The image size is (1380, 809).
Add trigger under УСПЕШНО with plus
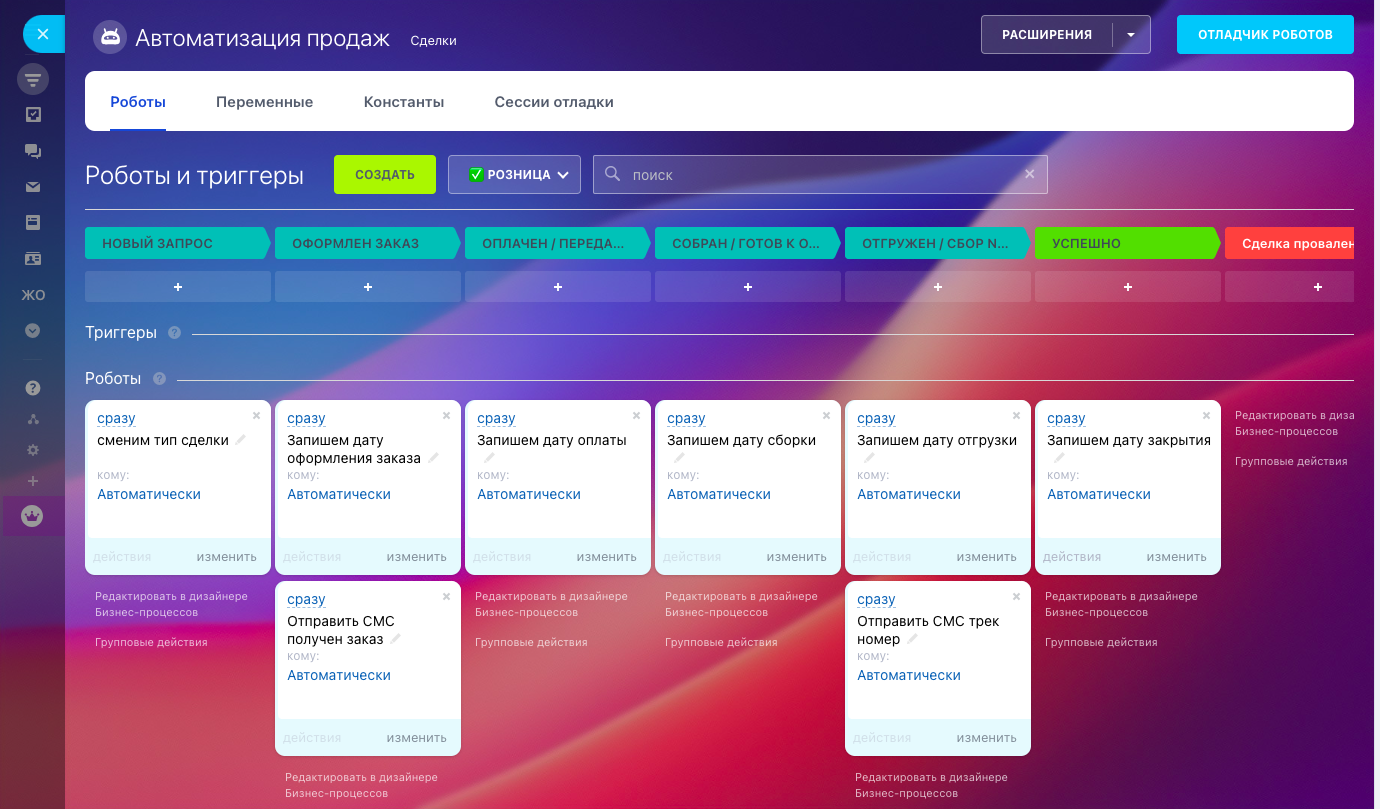click(1128, 287)
